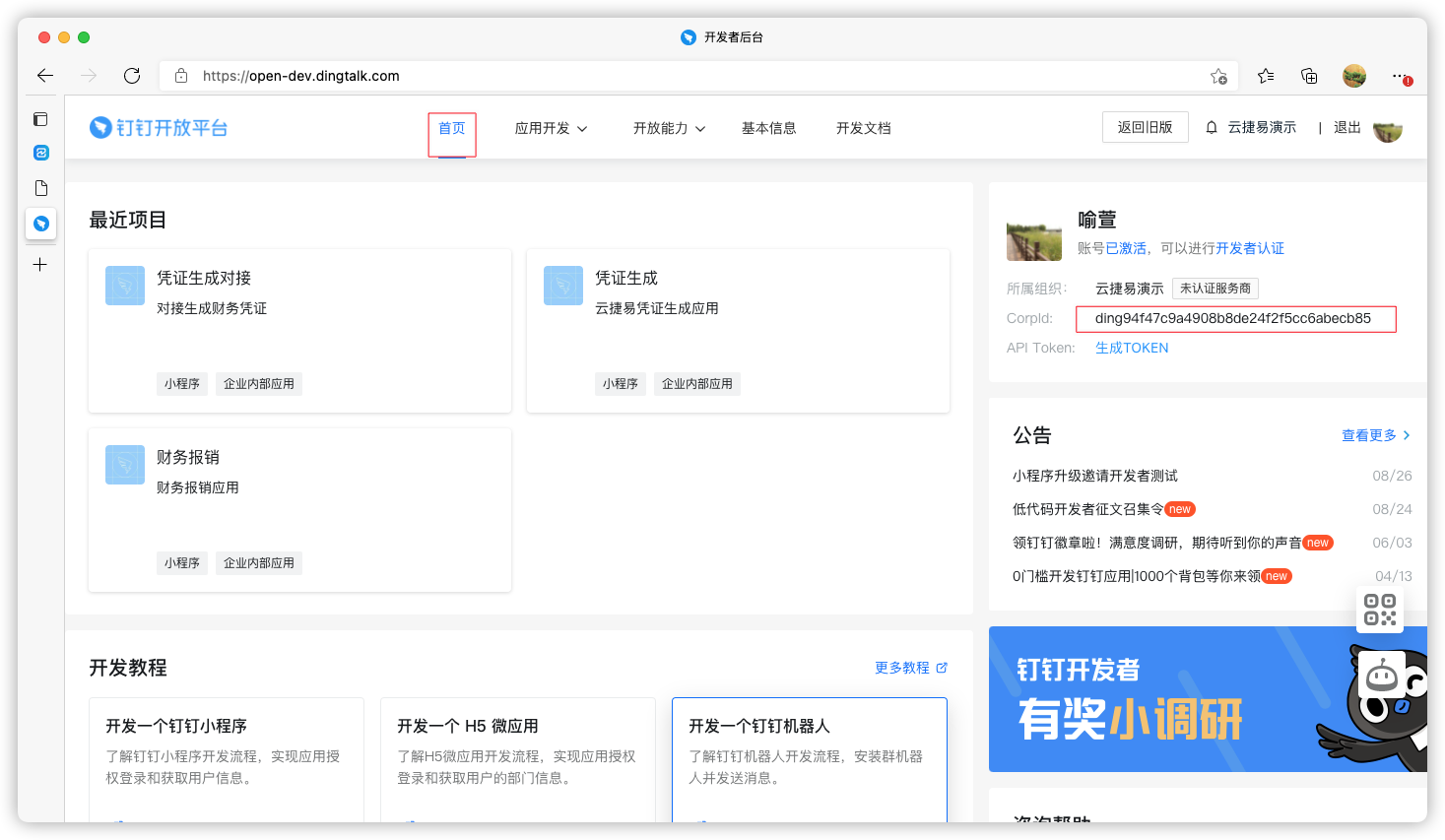Screen dimensions: 1445x840
Task: Open the browser more options menu
Action: tap(1401, 76)
